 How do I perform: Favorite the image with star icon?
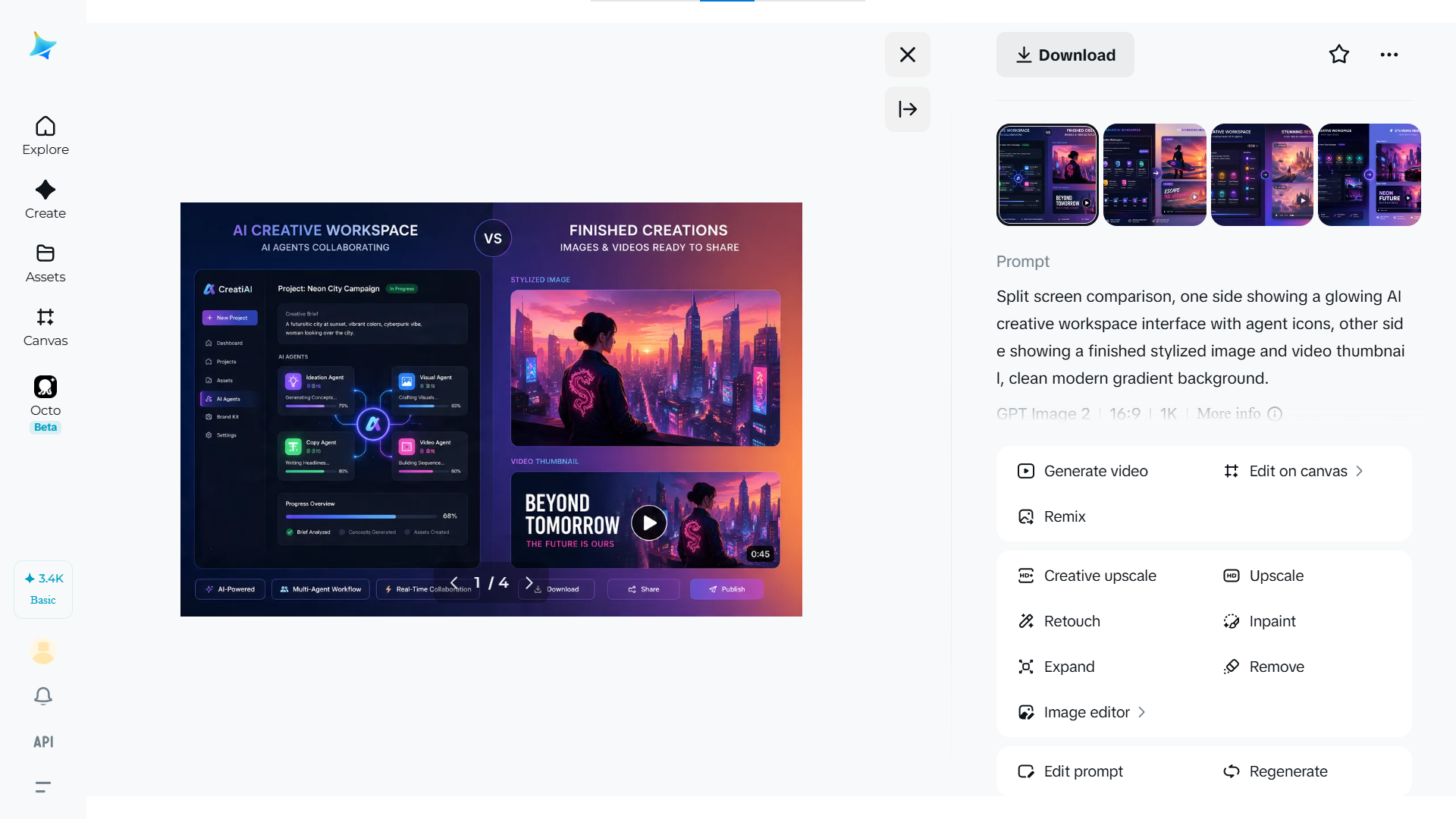1339,55
